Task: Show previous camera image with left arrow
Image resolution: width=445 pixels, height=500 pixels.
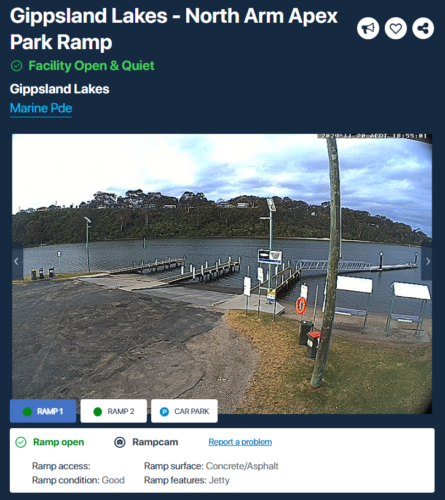Action: [17, 261]
